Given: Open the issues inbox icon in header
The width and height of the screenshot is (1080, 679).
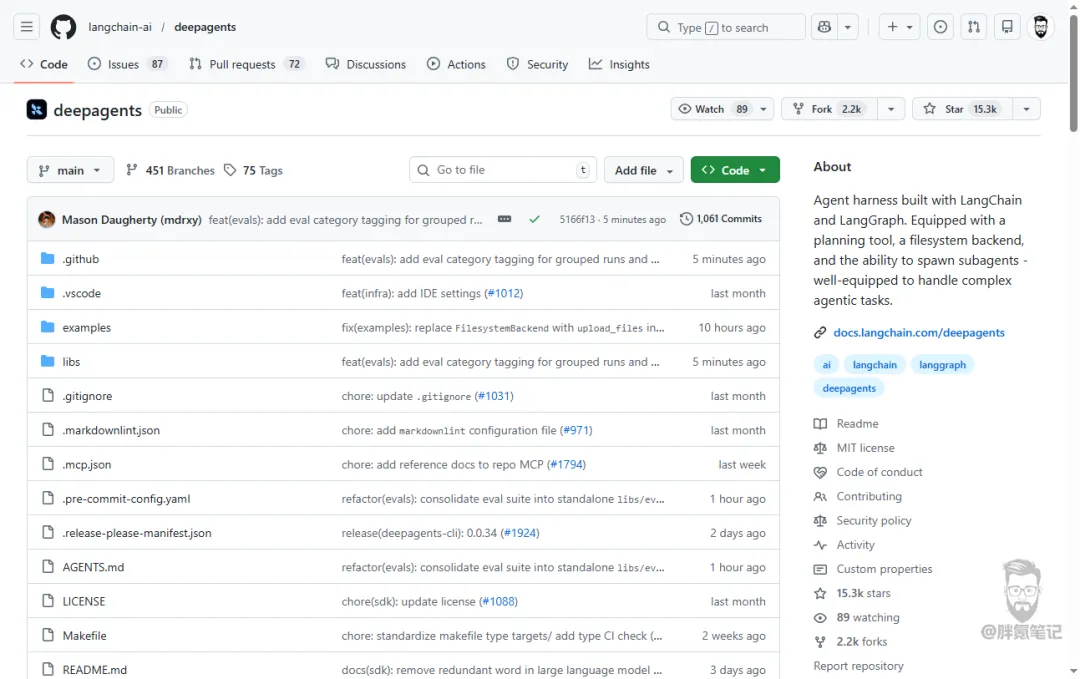Looking at the screenshot, I should (939, 27).
